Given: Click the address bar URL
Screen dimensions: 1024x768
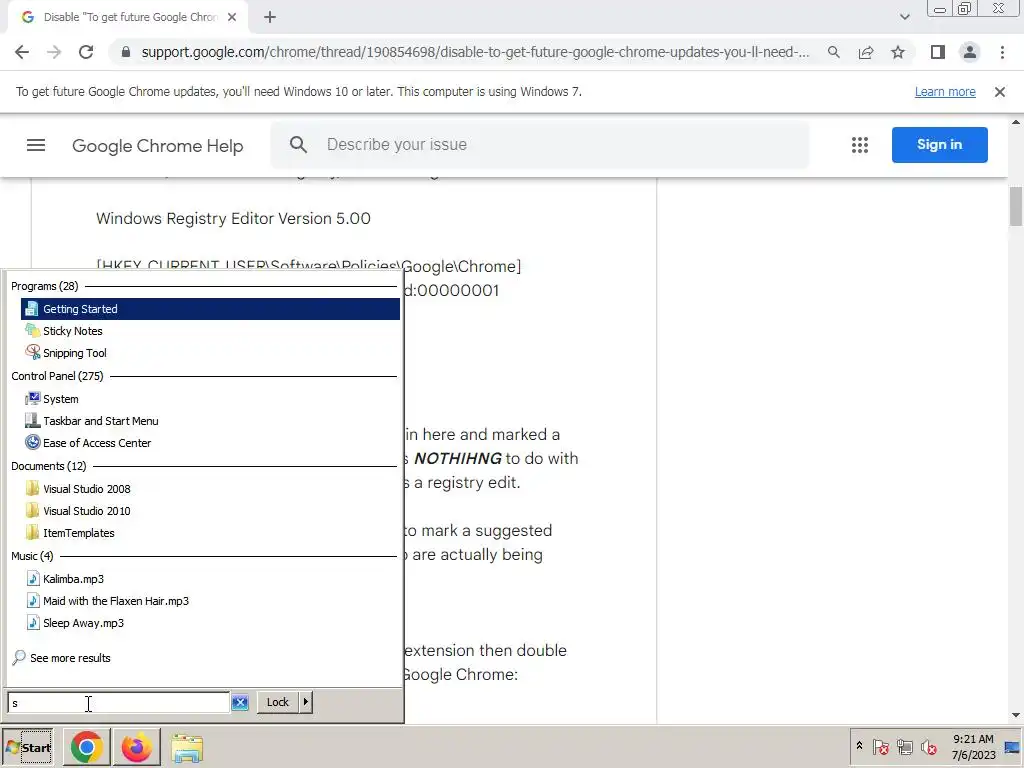Looking at the screenshot, I should click(x=475, y=52).
